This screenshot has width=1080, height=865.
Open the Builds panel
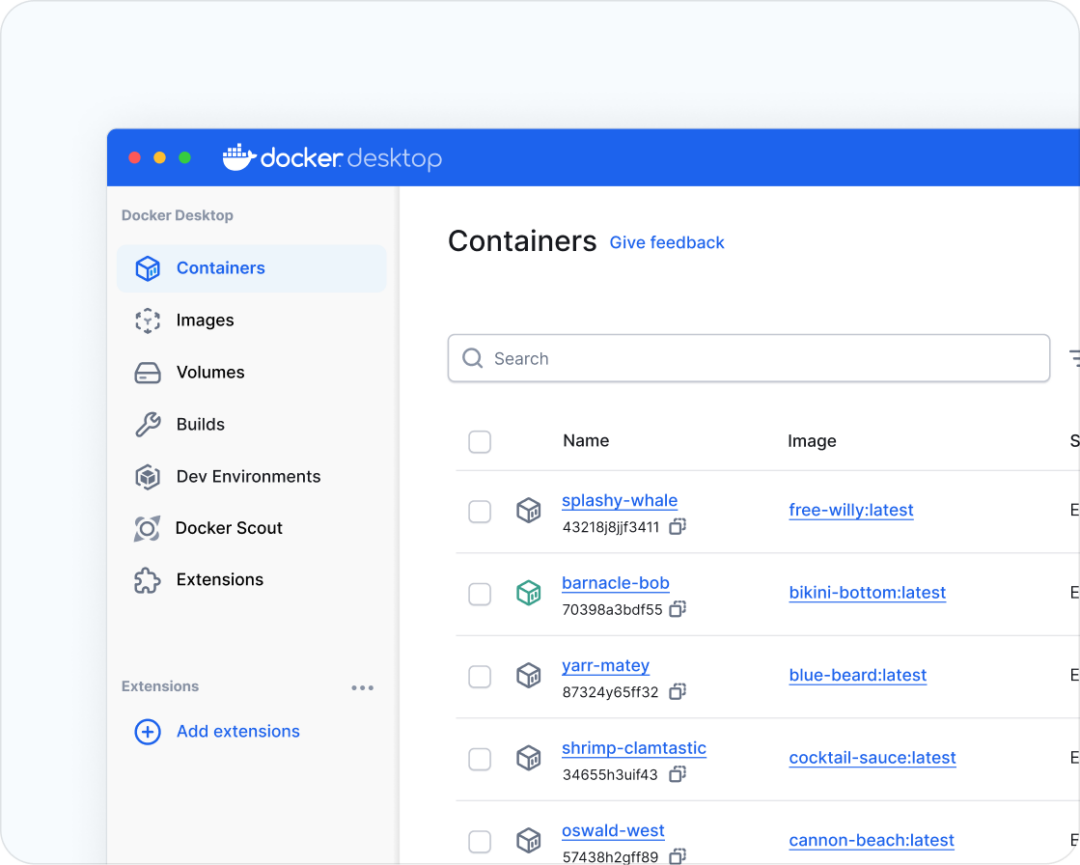click(x=147, y=424)
